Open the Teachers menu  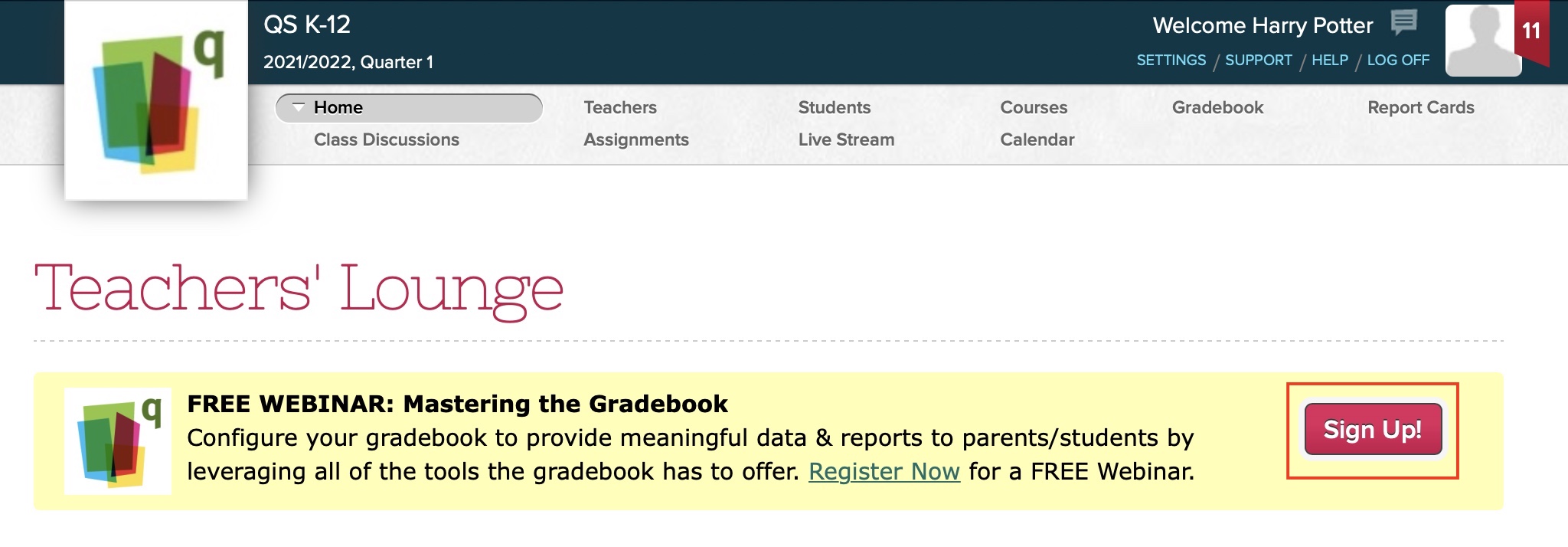point(620,107)
